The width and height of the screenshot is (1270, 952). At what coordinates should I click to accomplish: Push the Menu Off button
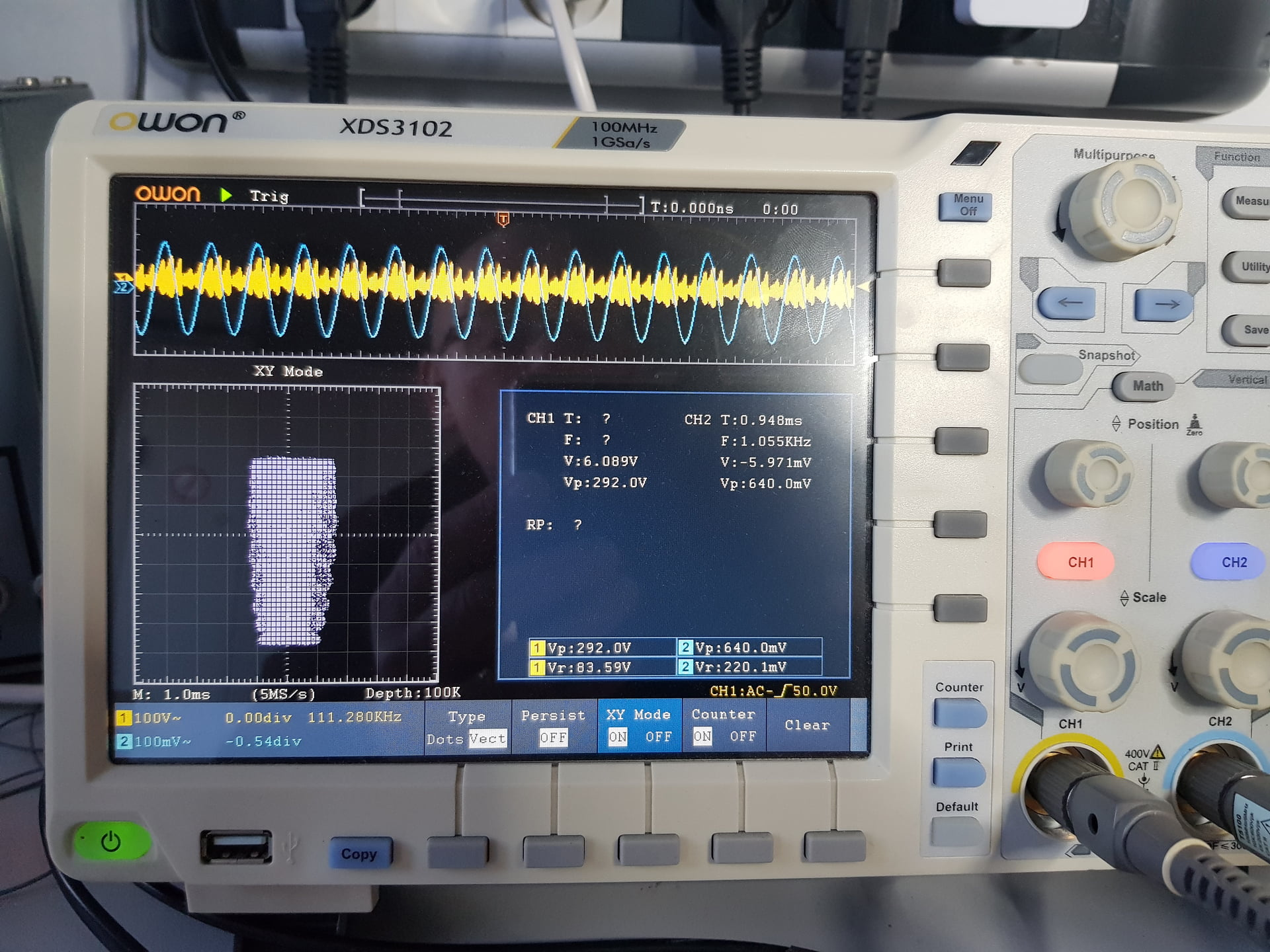tap(967, 206)
